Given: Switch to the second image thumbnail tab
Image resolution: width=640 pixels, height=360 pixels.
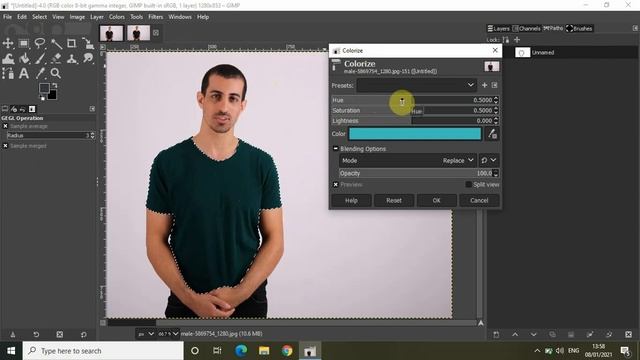Looking at the screenshot, I should click(138, 33).
